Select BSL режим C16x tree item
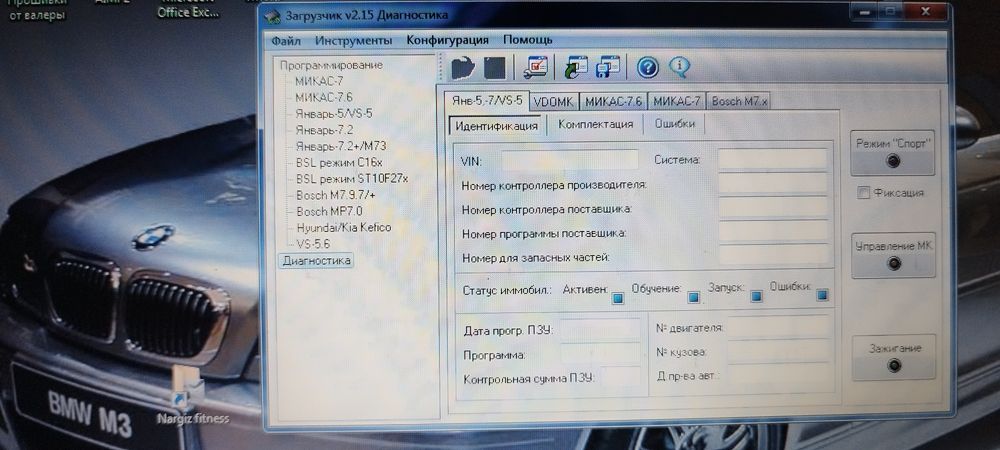The height and width of the screenshot is (450, 1000). tap(339, 162)
